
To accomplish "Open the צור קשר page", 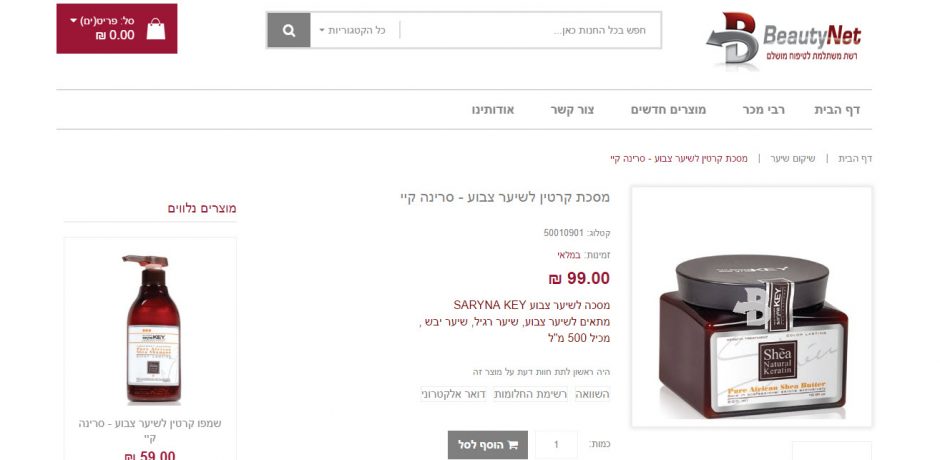I will (x=572, y=110).
